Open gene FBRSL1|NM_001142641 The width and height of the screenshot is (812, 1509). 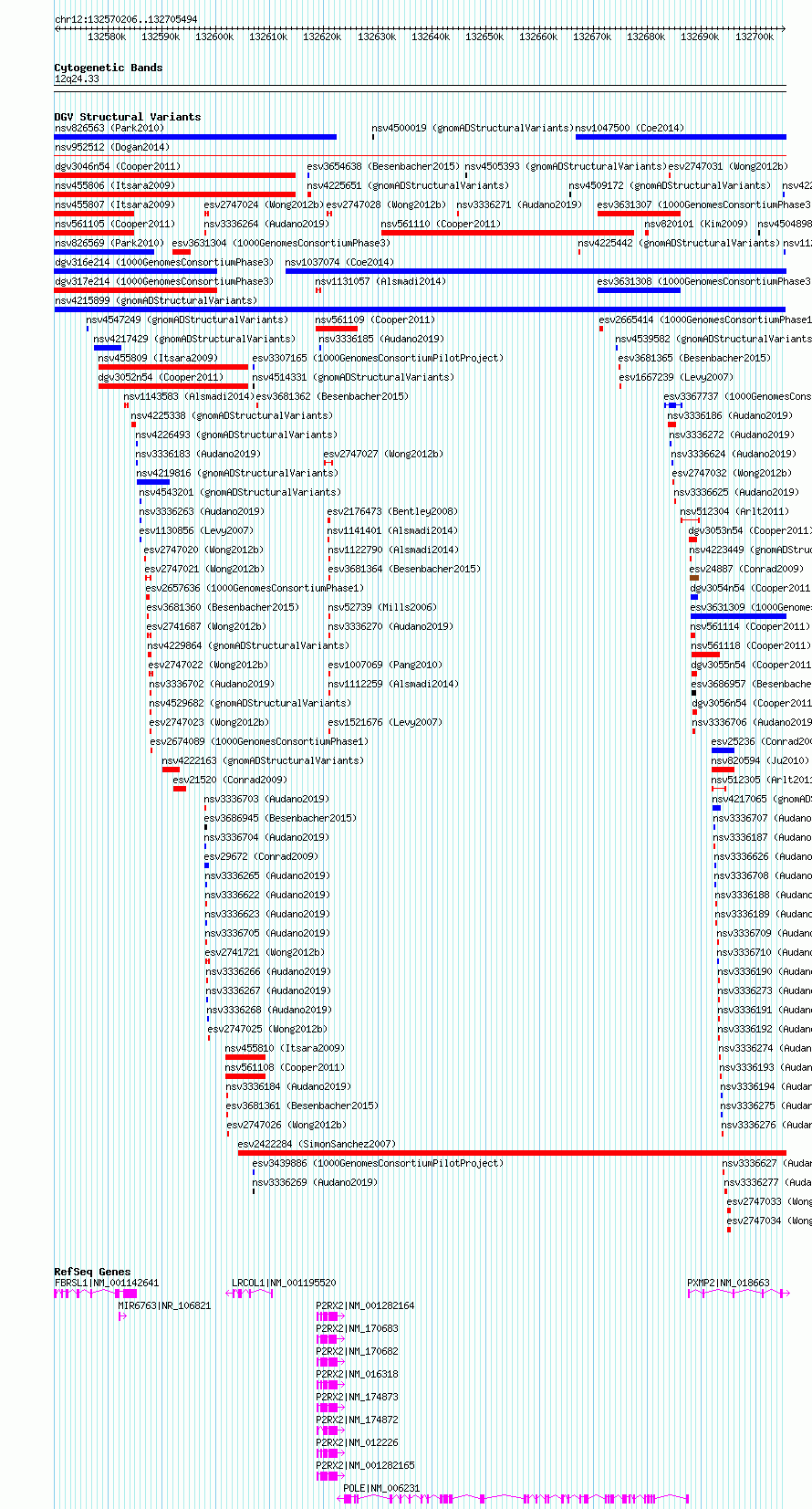coord(107,1283)
